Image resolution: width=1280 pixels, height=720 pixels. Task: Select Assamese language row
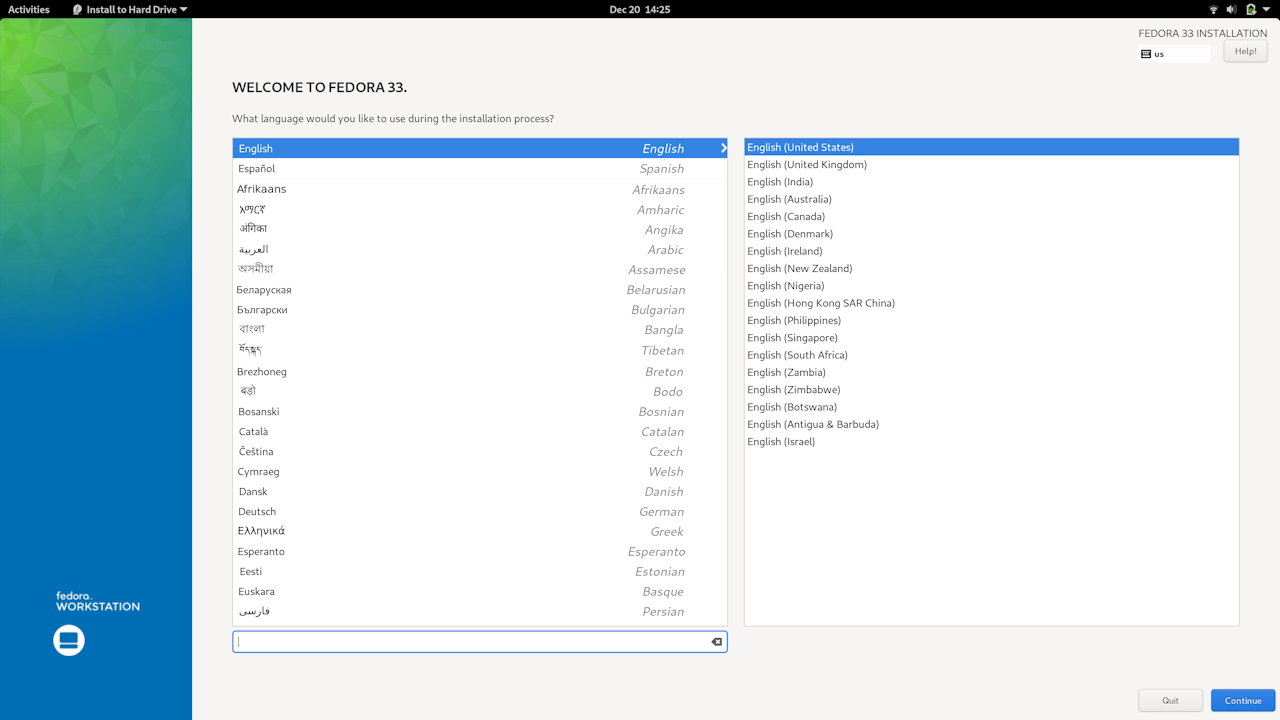(480, 269)
